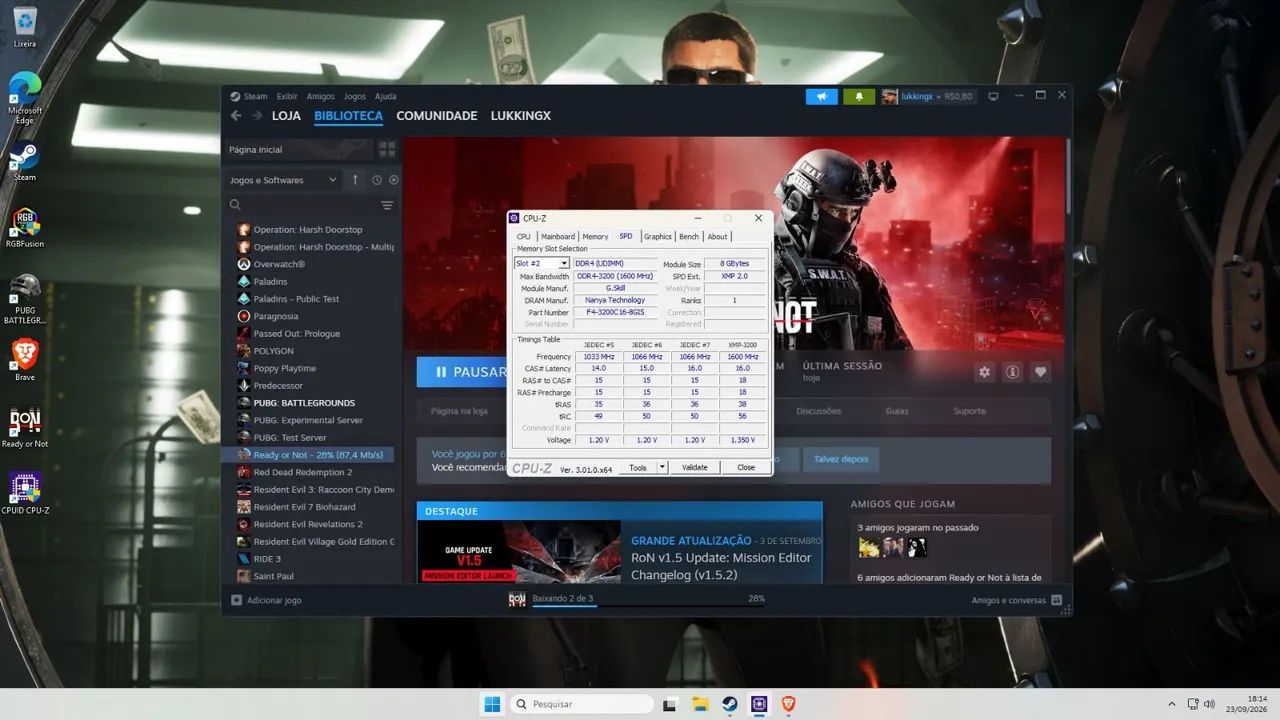The image size is (1280, 720).
Task: Select the PUBG BATTLEGROUNDS desktop shortcut
Action: [x=25, y=299]
